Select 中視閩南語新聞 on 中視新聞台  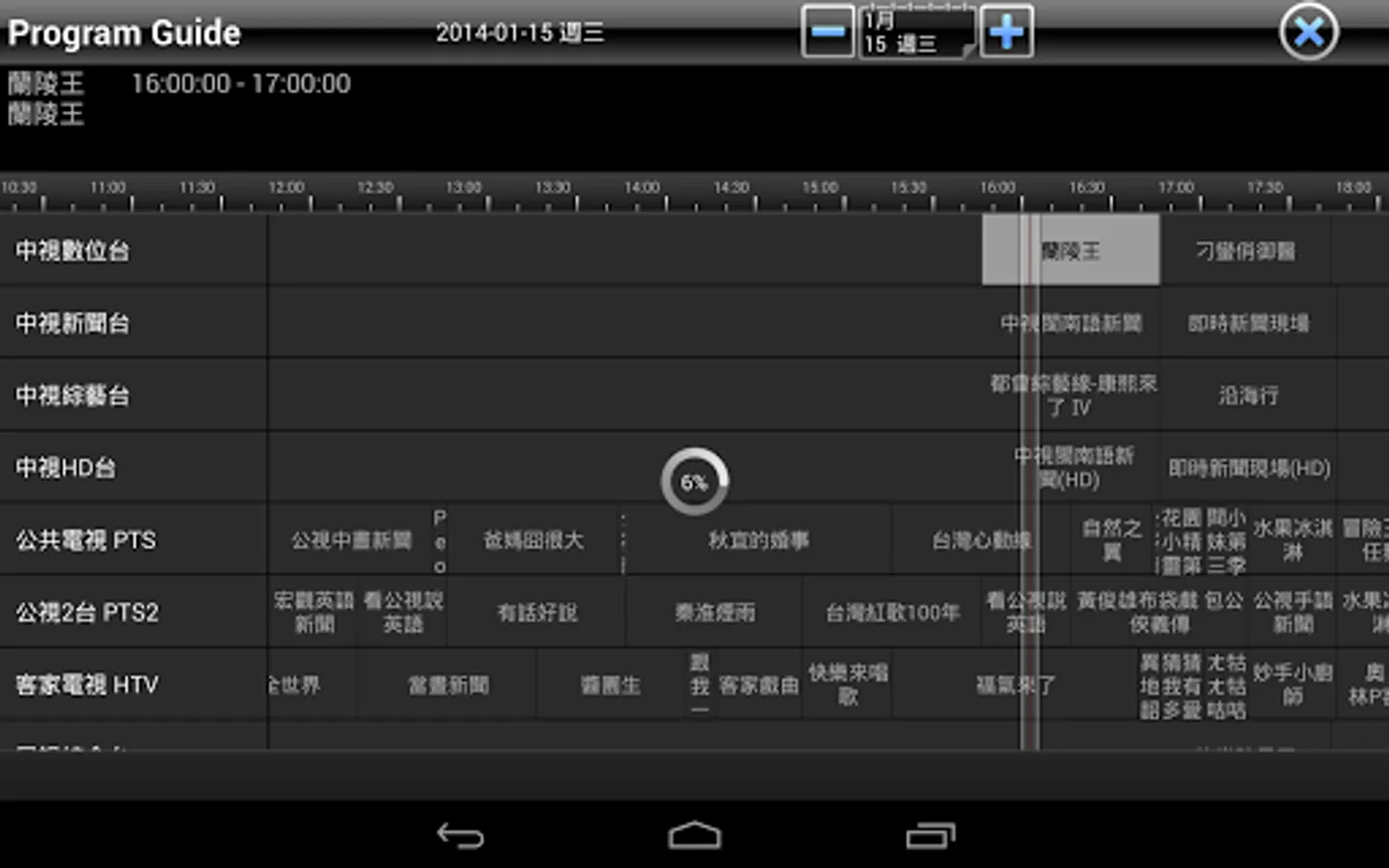[x=1071, y=323]
